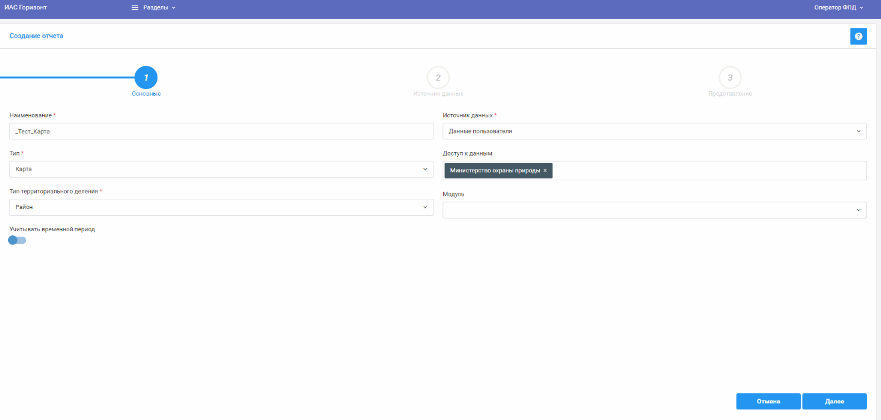Click the Отмена button
Image resolution: width=881 pixels, height=420 pixels.
click(768, 401)
